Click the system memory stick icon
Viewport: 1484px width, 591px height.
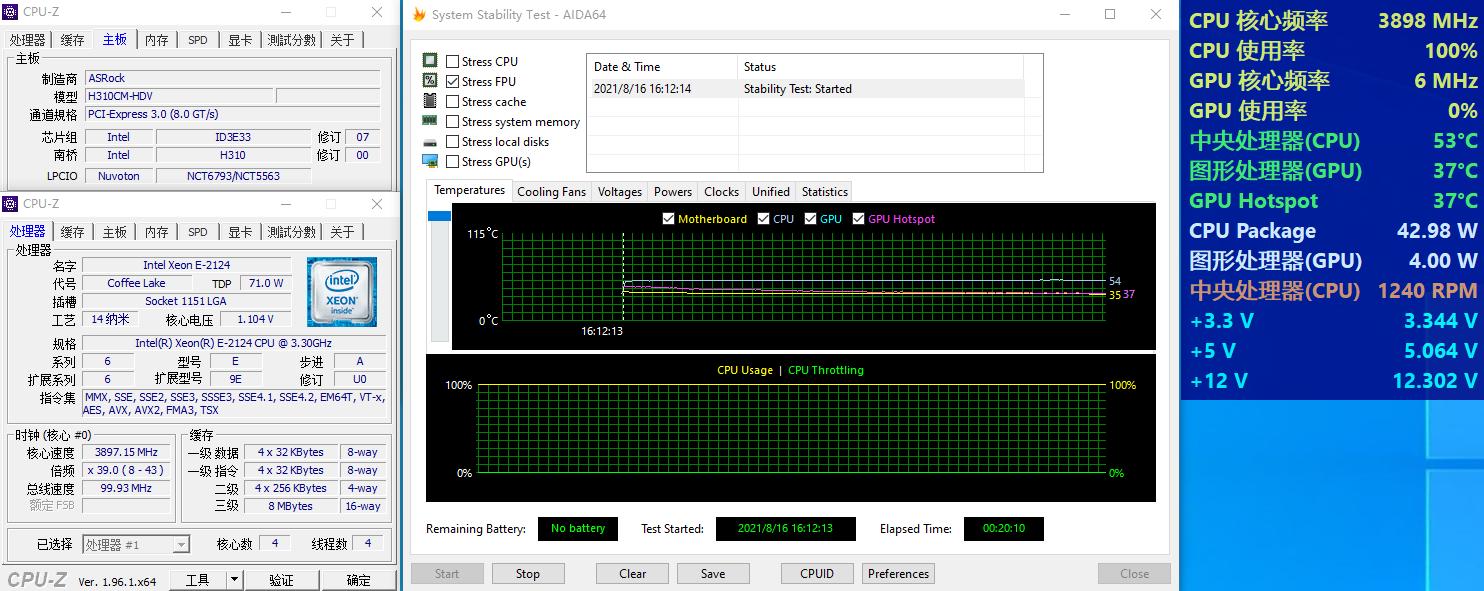click(430, 121)
